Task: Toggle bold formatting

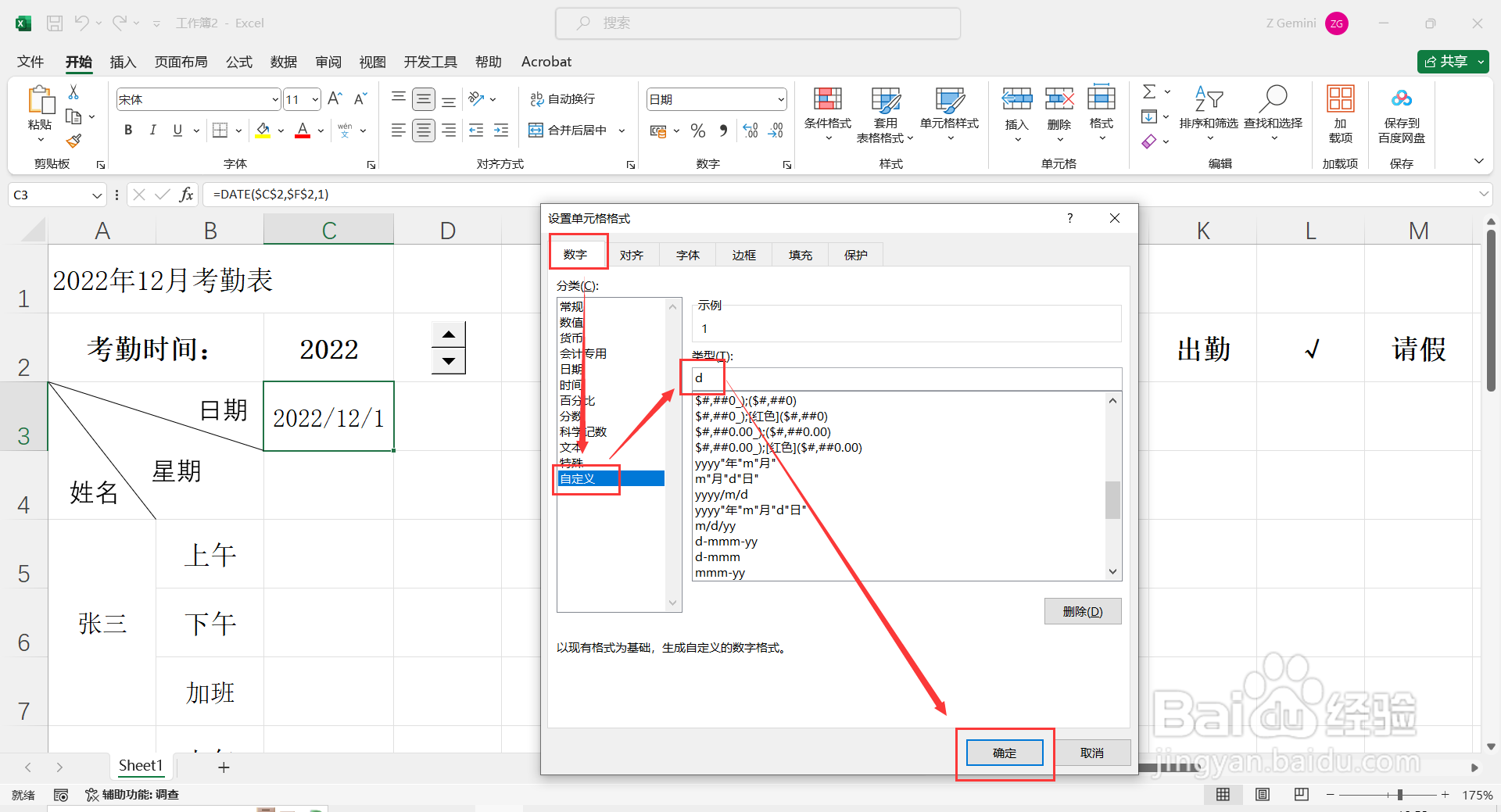Action: point(127,130)
